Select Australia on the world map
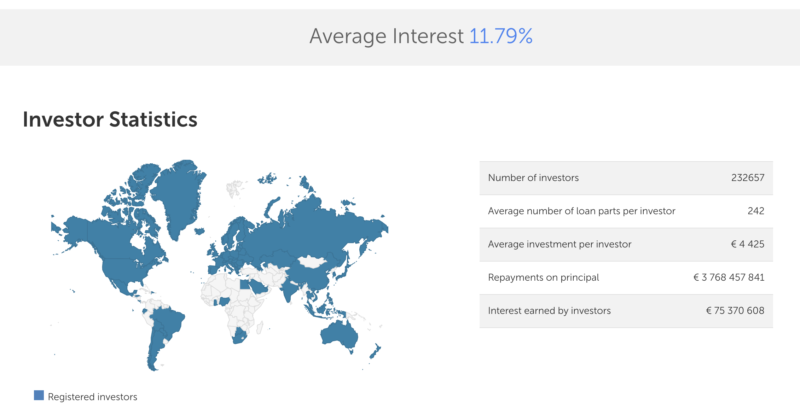Screen dimensions: 800x415 (x=340, y=333)
